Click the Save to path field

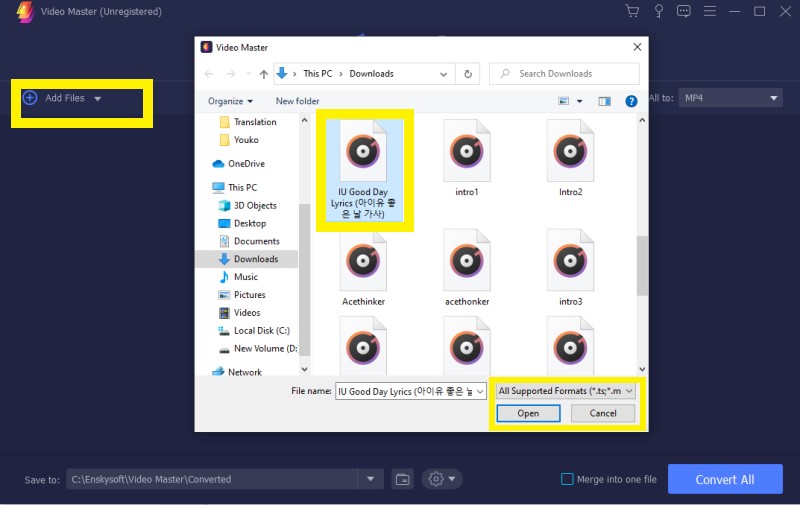212,479
